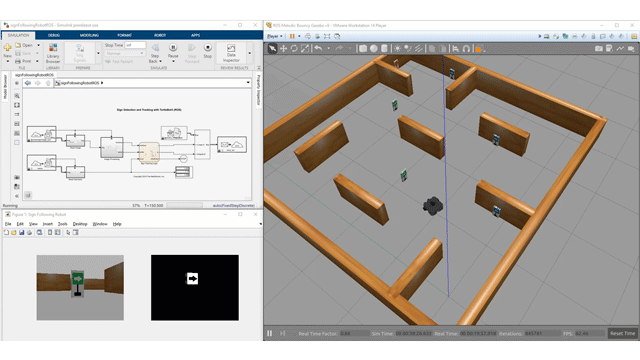Open the Pause button dropdown arrow
The height and width of the screenshot is (360, 640).
tap(173, 61)
